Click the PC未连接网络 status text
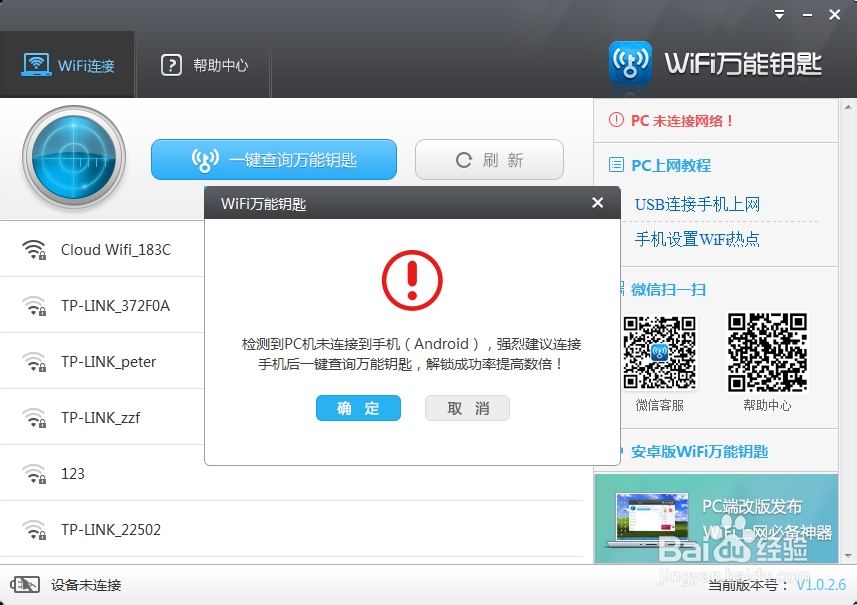The image size is (857, 605). pos(682,120)
